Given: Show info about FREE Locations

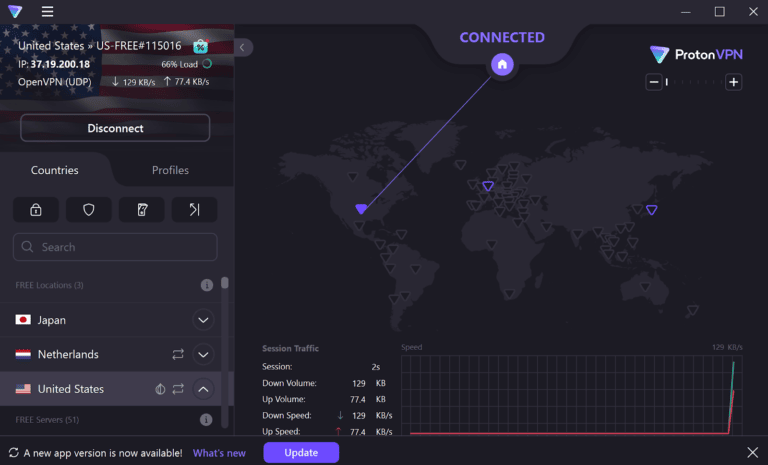Looking at the screenshot, I should click(207, 285).
